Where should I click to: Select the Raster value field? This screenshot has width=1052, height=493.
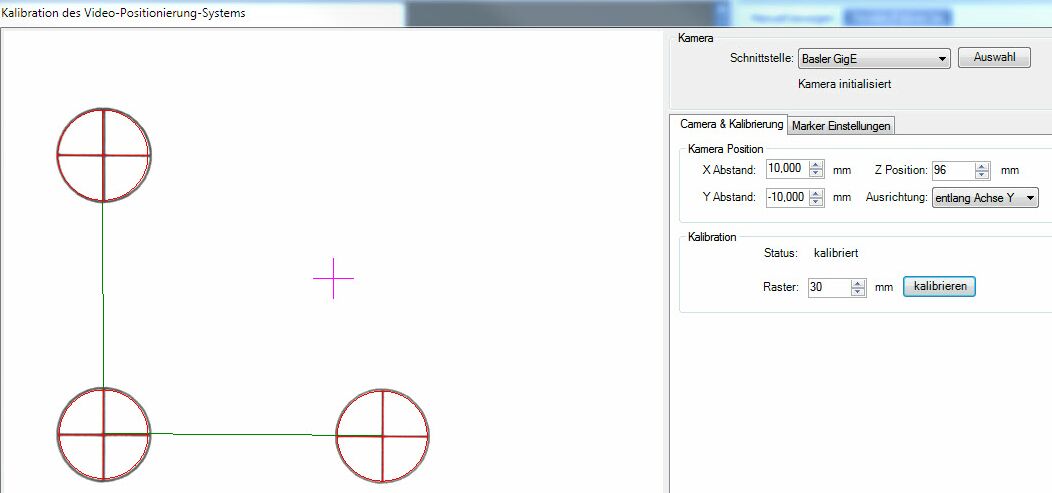tap(828, 287)
